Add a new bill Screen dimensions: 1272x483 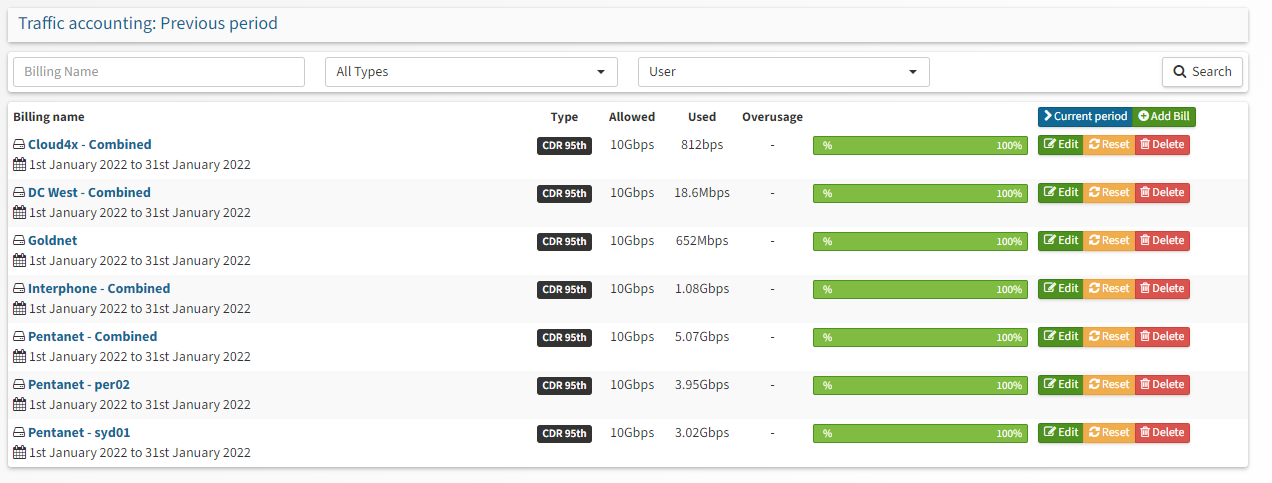click(1164, 117)
